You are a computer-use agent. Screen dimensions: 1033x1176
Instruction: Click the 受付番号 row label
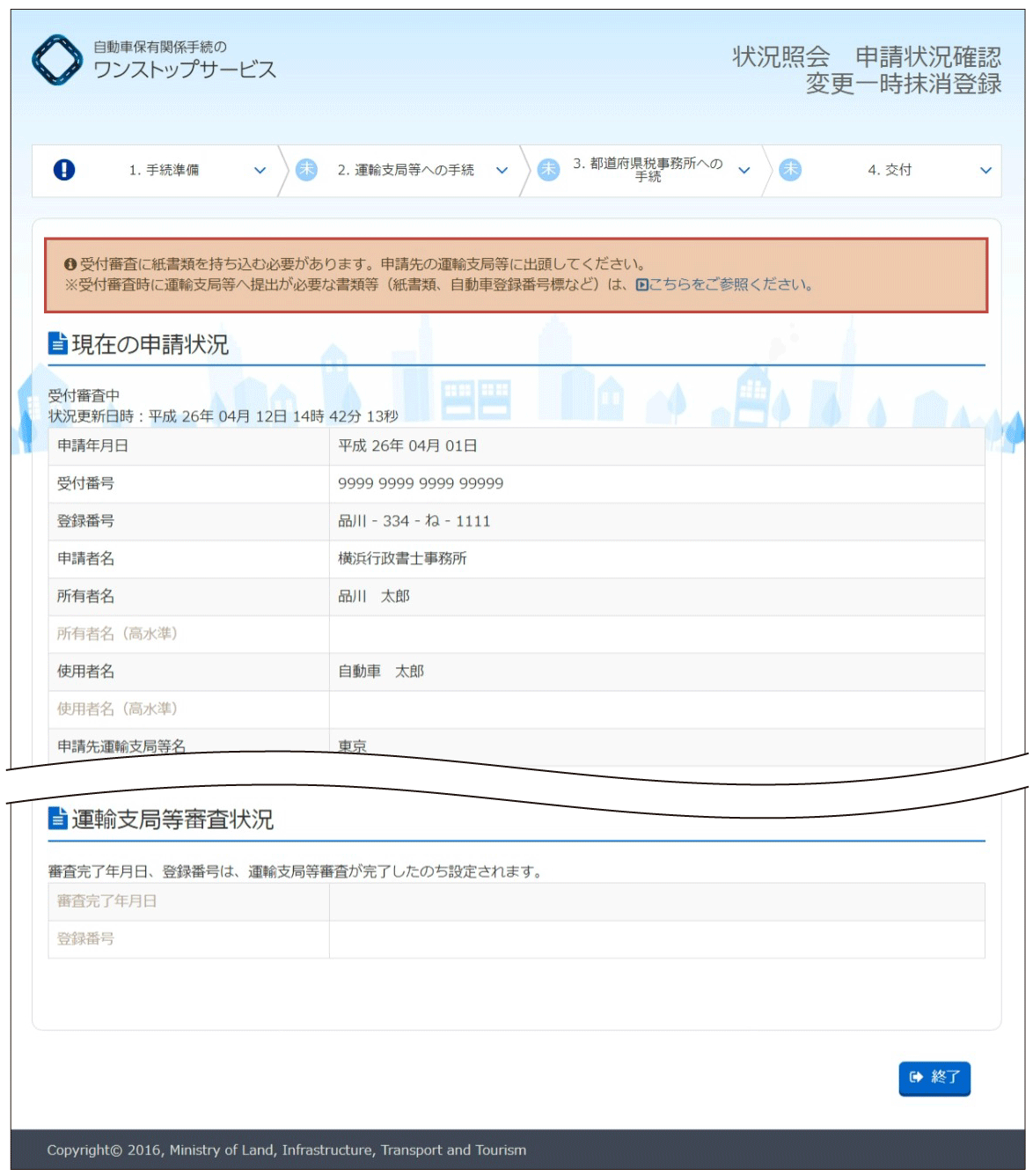85,483
